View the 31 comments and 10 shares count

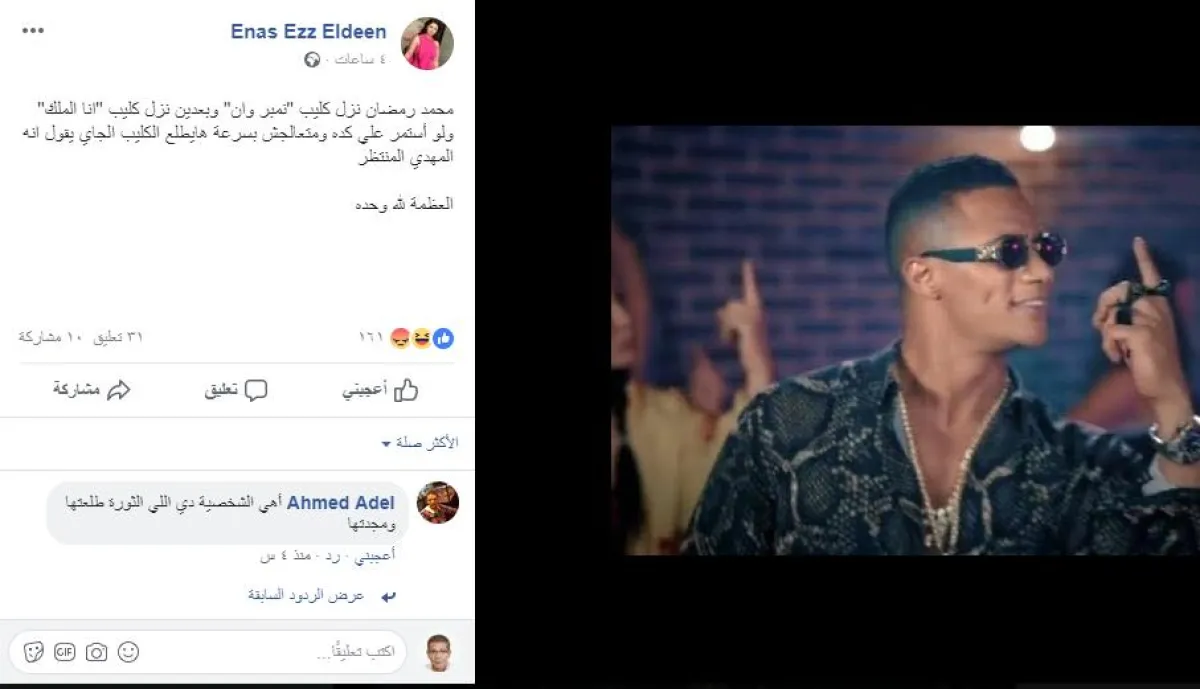pos(81,338)
